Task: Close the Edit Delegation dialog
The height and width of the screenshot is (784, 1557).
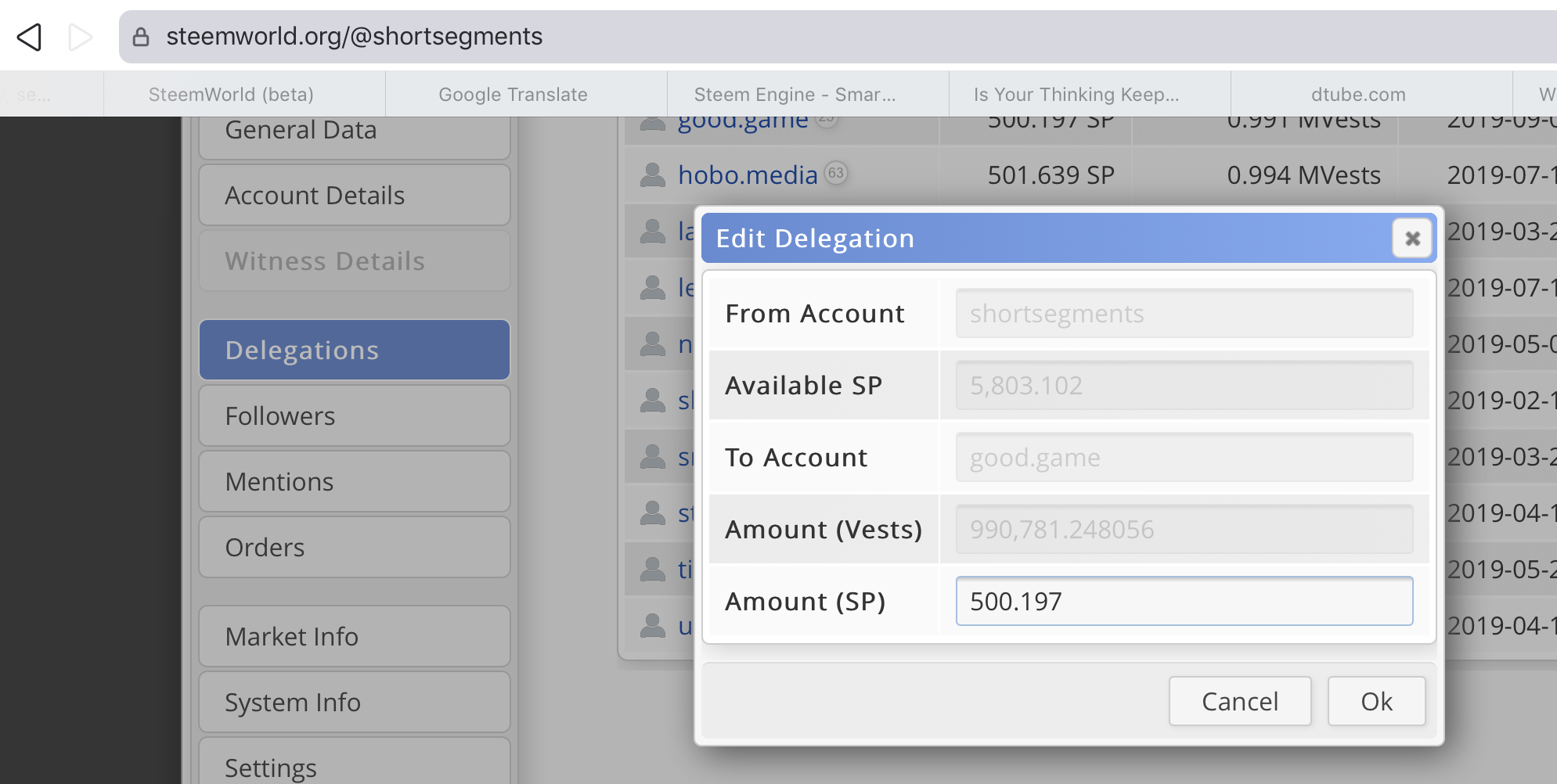Action: [1412, 238]
